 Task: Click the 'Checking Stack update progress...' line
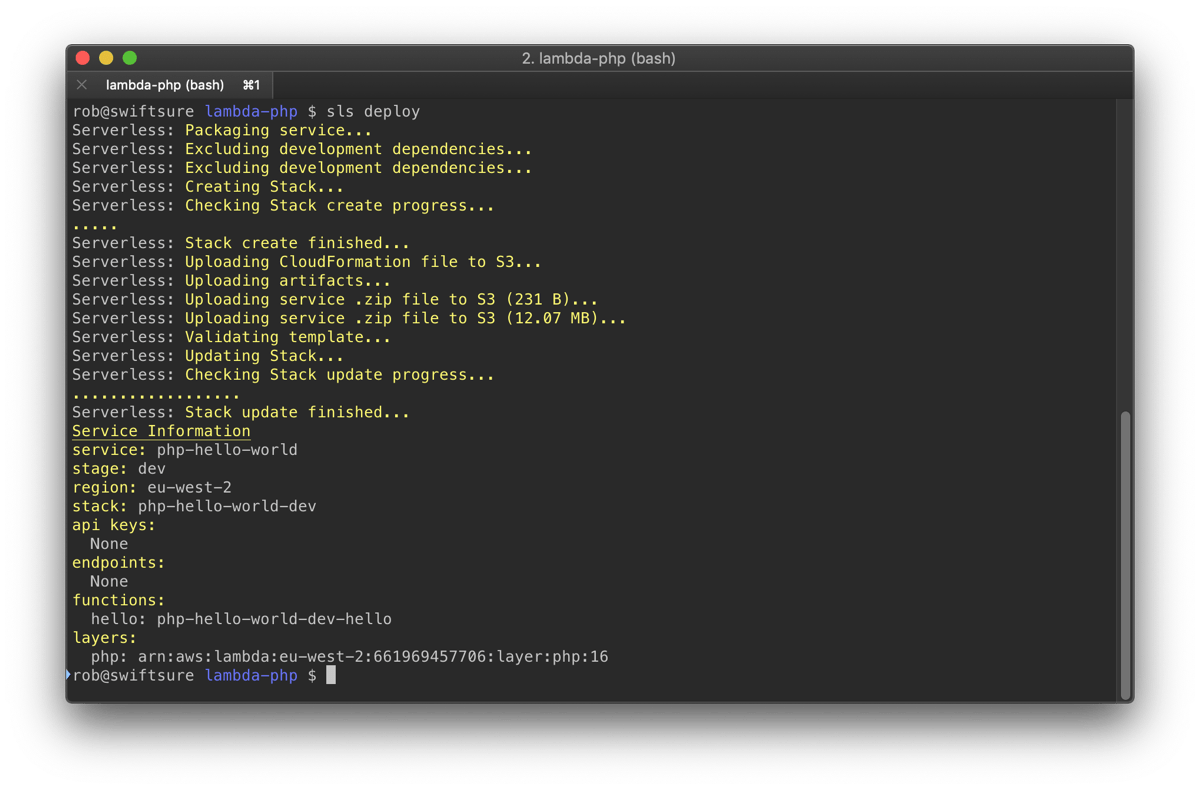tap(283, 375)
